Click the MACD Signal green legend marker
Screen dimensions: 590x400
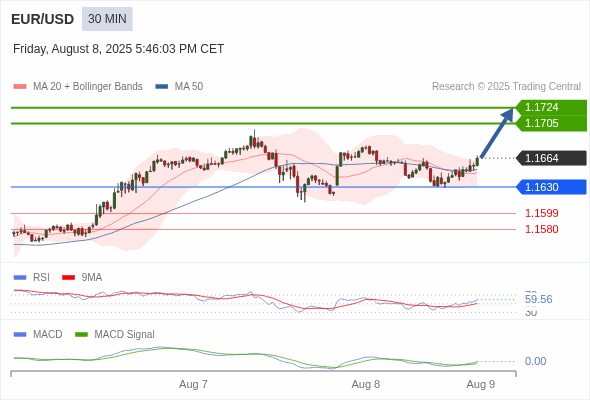(81, 335)
